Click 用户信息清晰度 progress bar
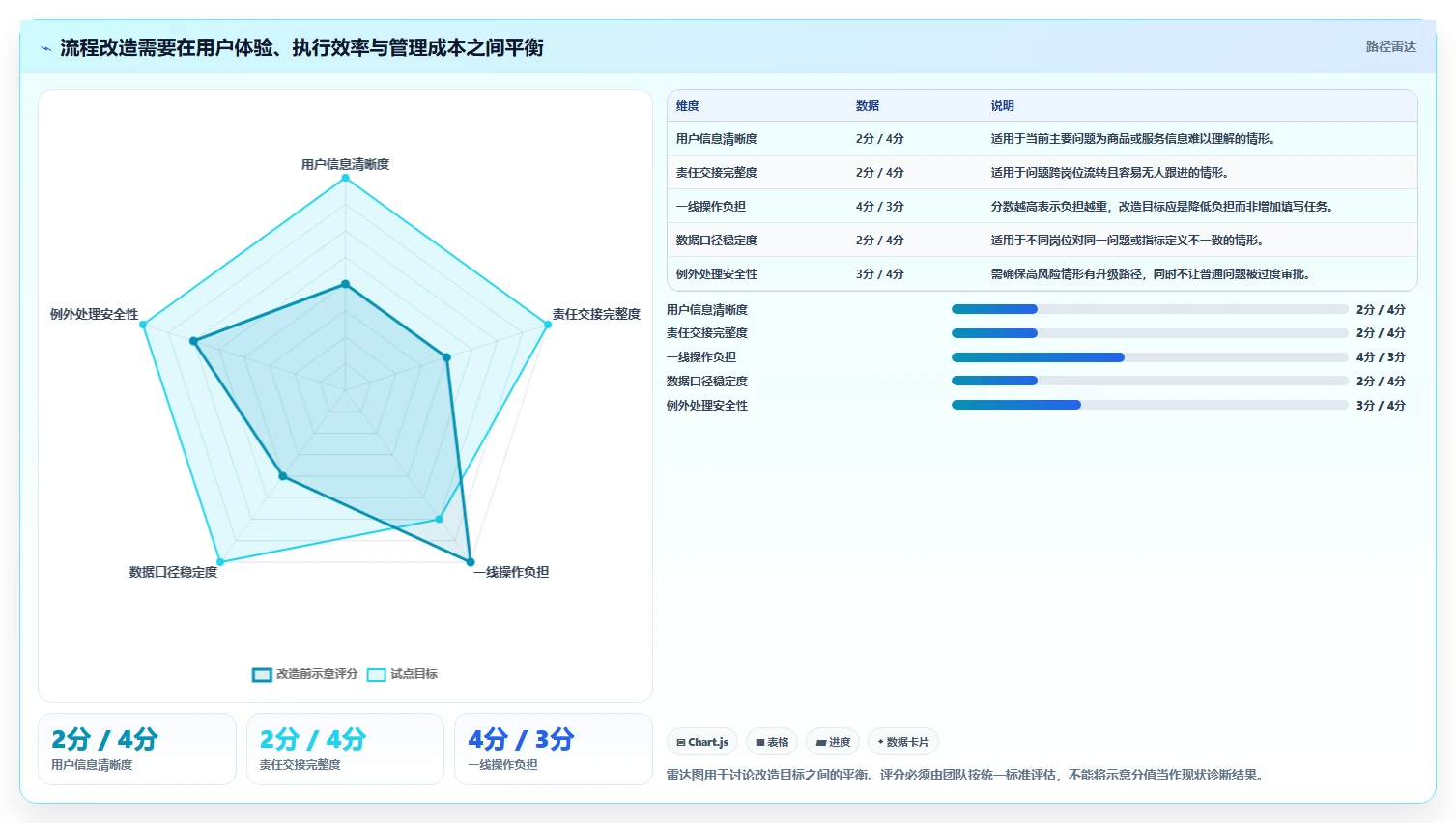This screenshot has height=823, width=1456. [x=1150, y=309]
